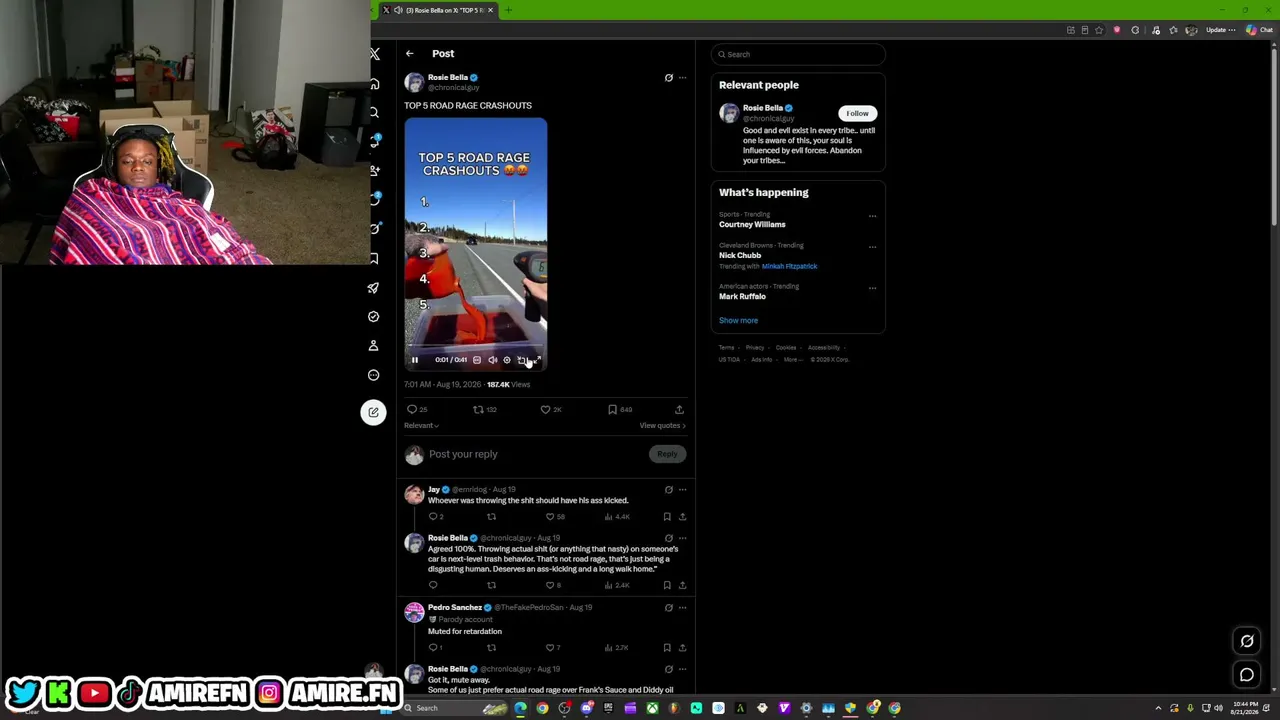Open the rocket Premium icon in the sidebar
This screenshot has height=720, width=1280.
(x=373, y=288)
